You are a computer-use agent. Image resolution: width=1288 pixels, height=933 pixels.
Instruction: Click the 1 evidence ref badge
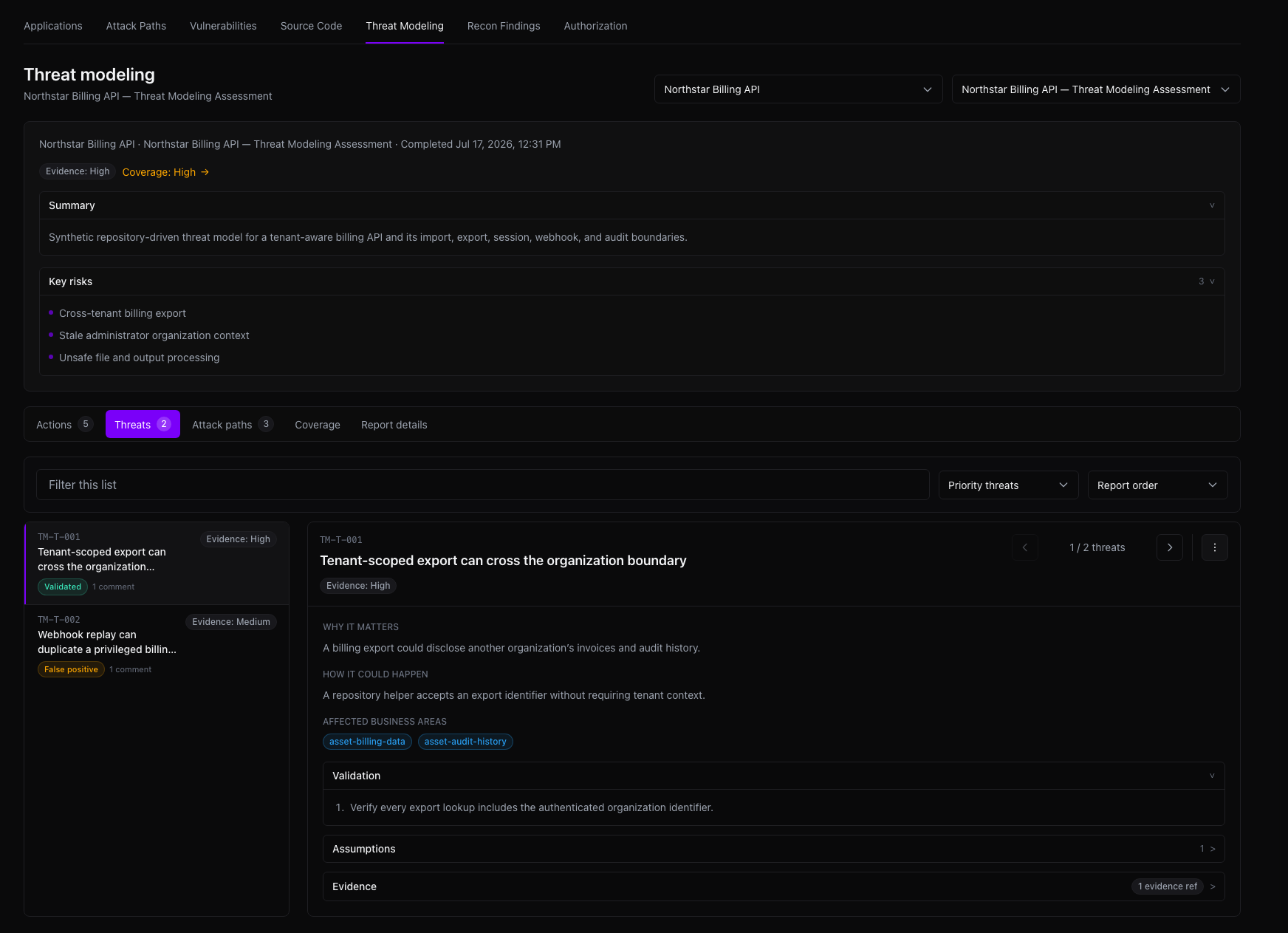(x=1168, y=886)
